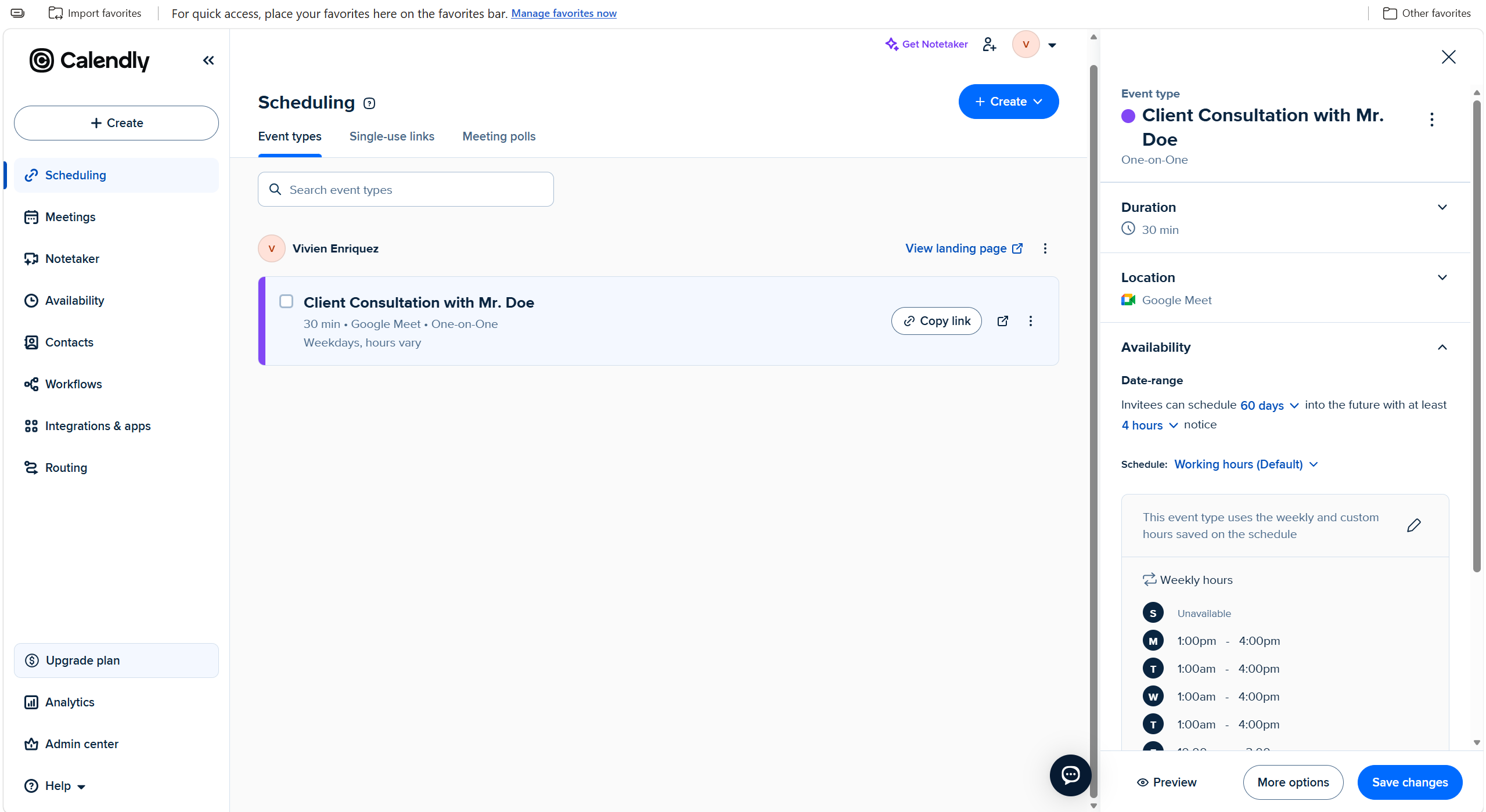This screenshot has width=1486, height=812.
Task: Open the Meeting polls tab
Action: (499, 136)
